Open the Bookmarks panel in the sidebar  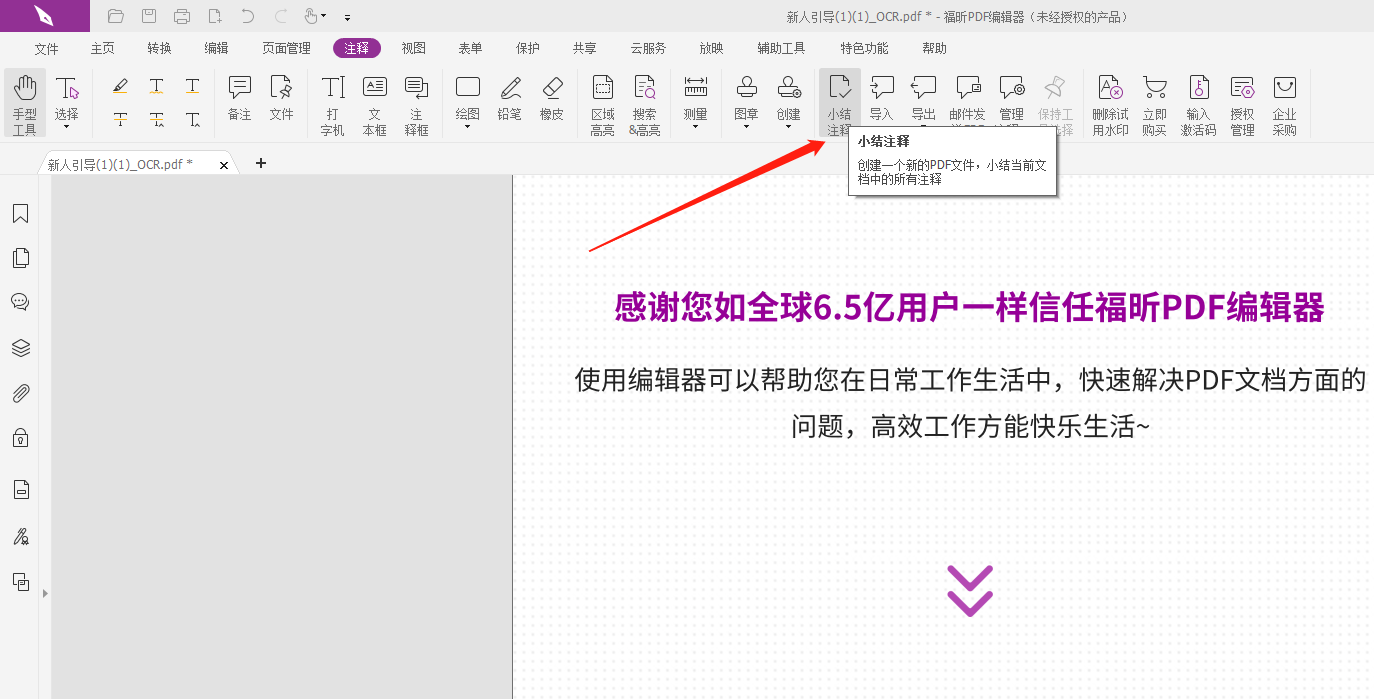point(20,213)
